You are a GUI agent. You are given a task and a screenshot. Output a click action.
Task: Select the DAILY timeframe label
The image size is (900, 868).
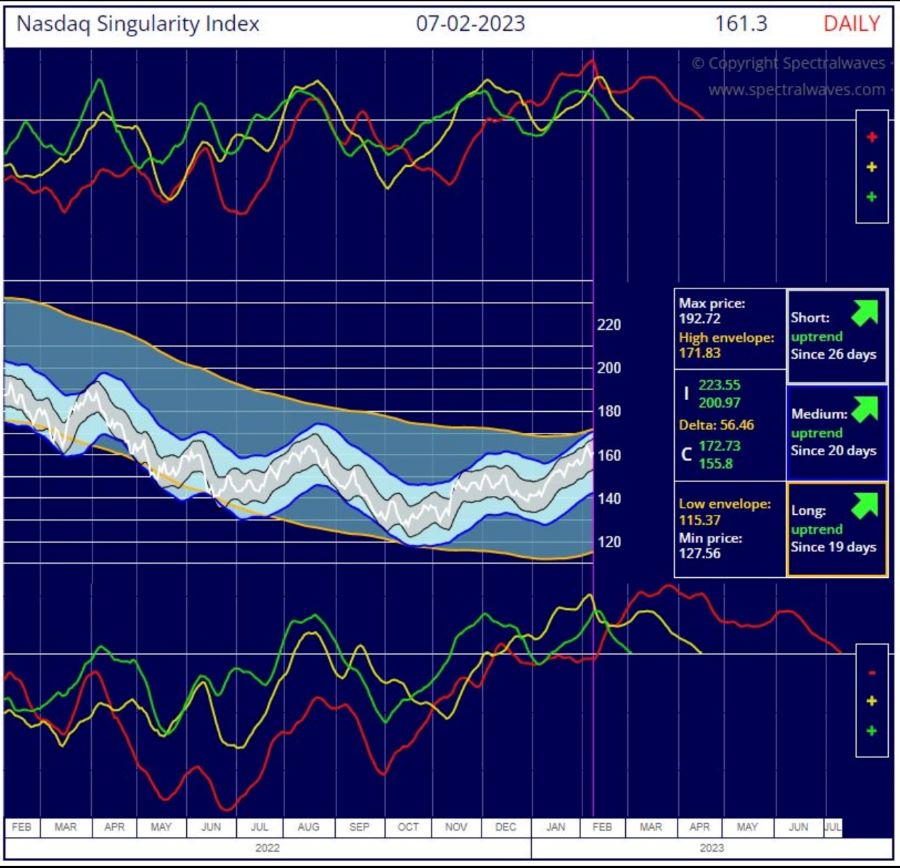point(851,24)
